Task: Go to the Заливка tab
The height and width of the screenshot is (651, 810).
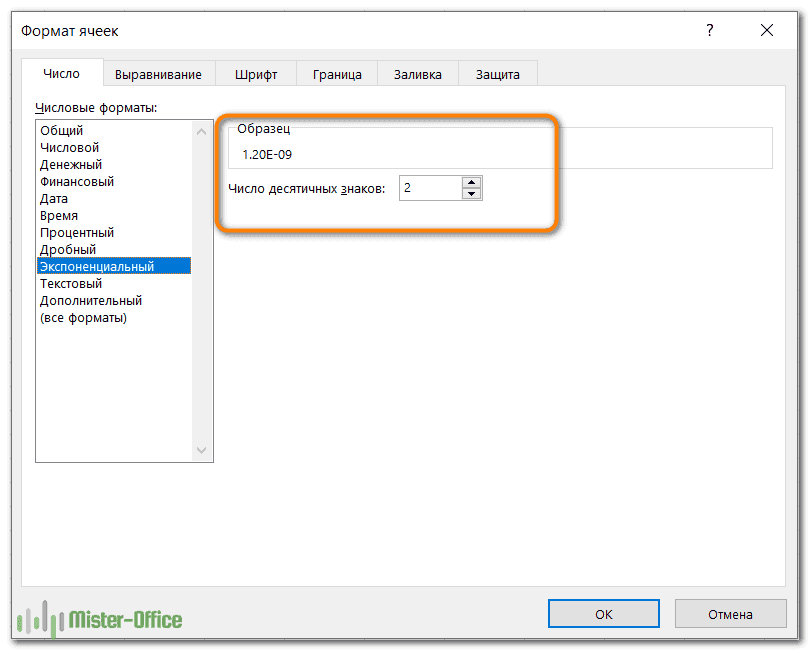Action: click(417, 75)
